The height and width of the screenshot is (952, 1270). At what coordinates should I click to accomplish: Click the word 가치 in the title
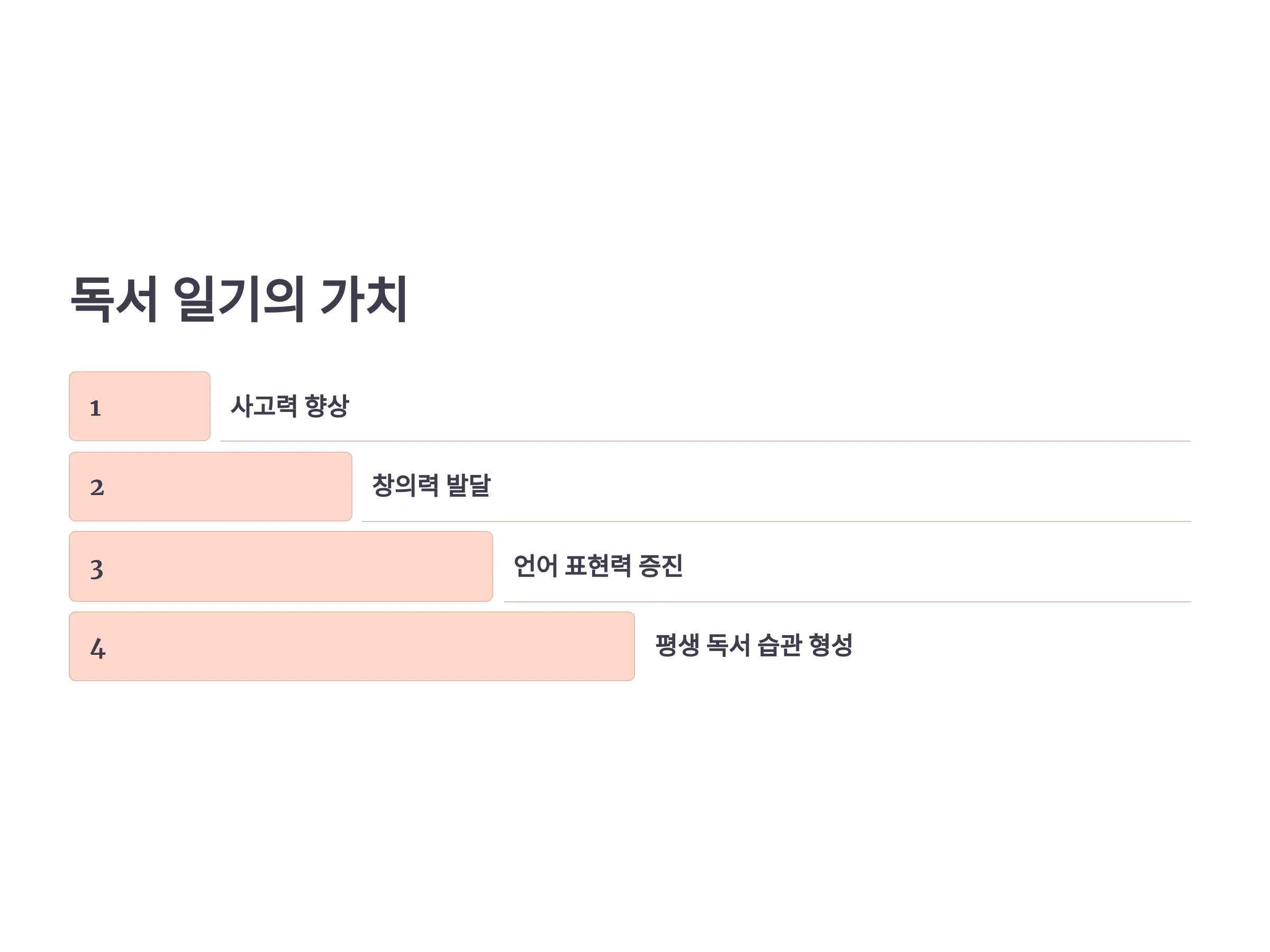coord(364,299)
